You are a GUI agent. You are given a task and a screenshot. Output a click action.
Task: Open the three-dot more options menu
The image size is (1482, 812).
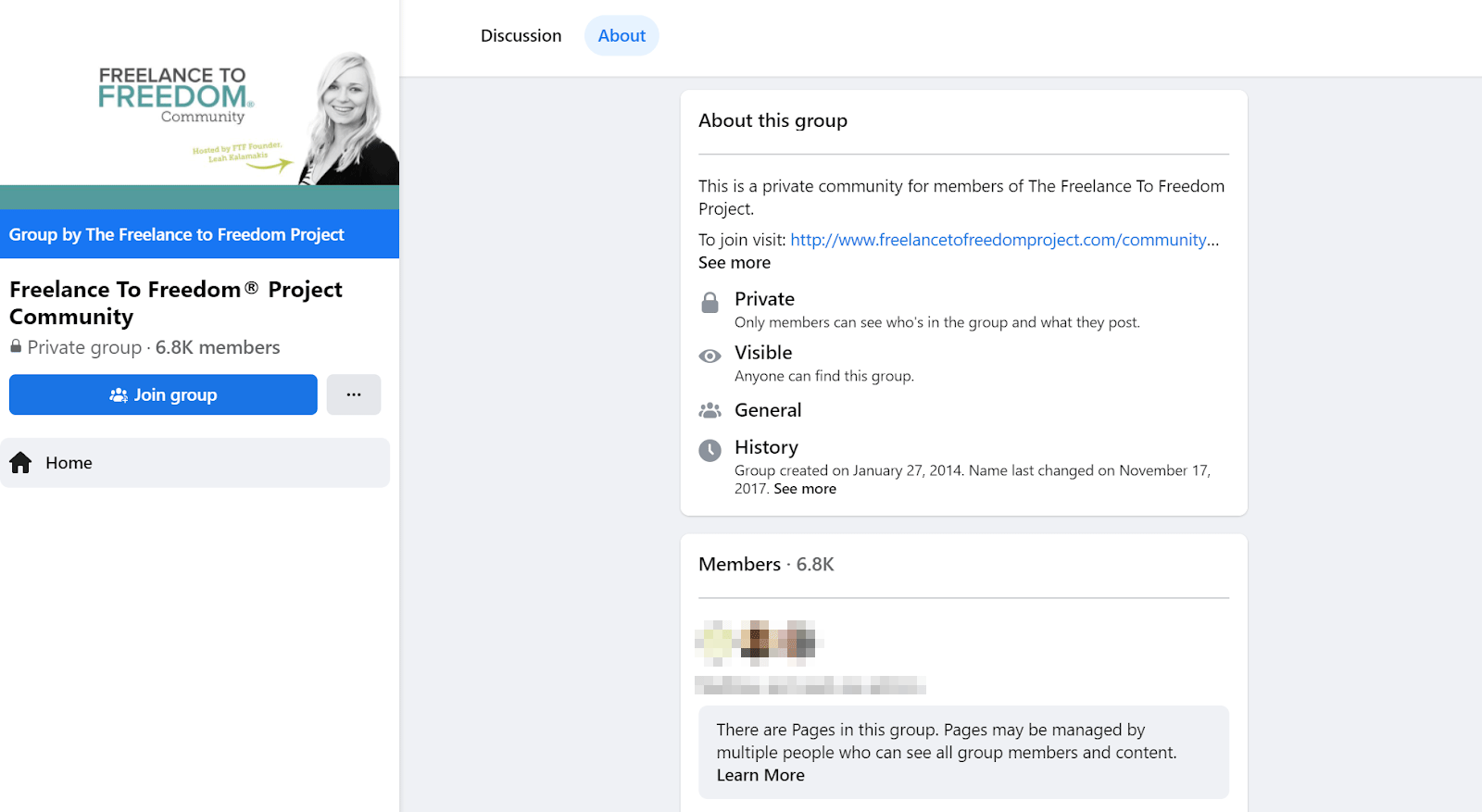(354, 394)
